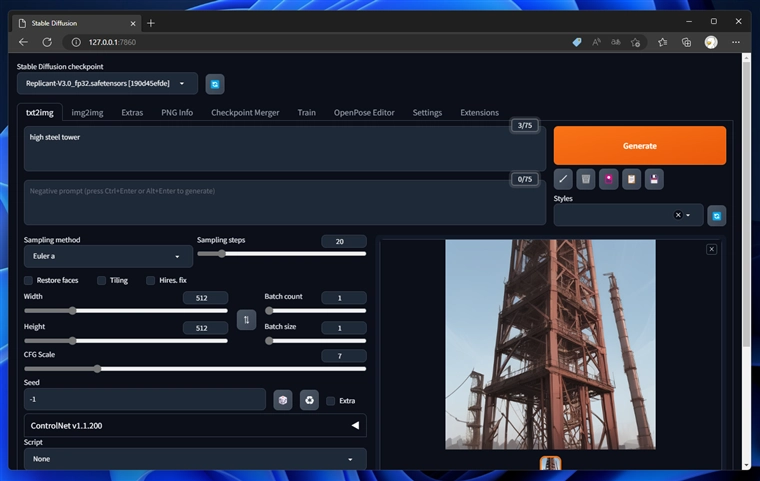Reuse last seed with recycle icon
Viewport: 760px width, 481px height.
tap(309, 400)
